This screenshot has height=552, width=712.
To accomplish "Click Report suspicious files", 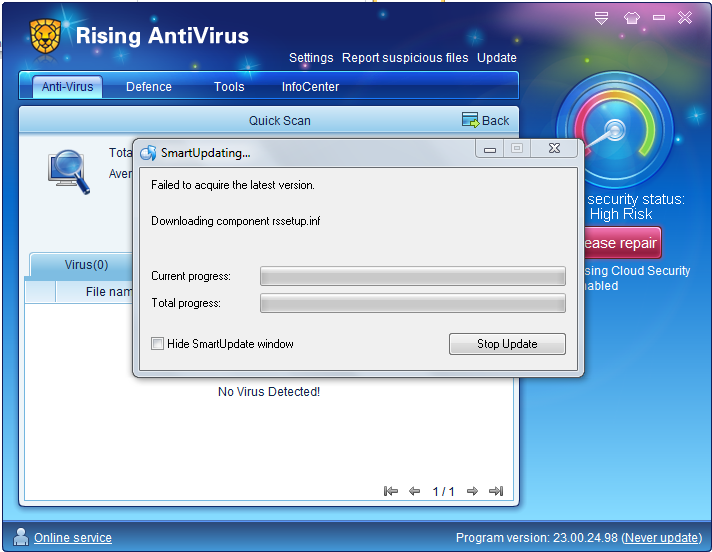I will (x=405, y=58).
